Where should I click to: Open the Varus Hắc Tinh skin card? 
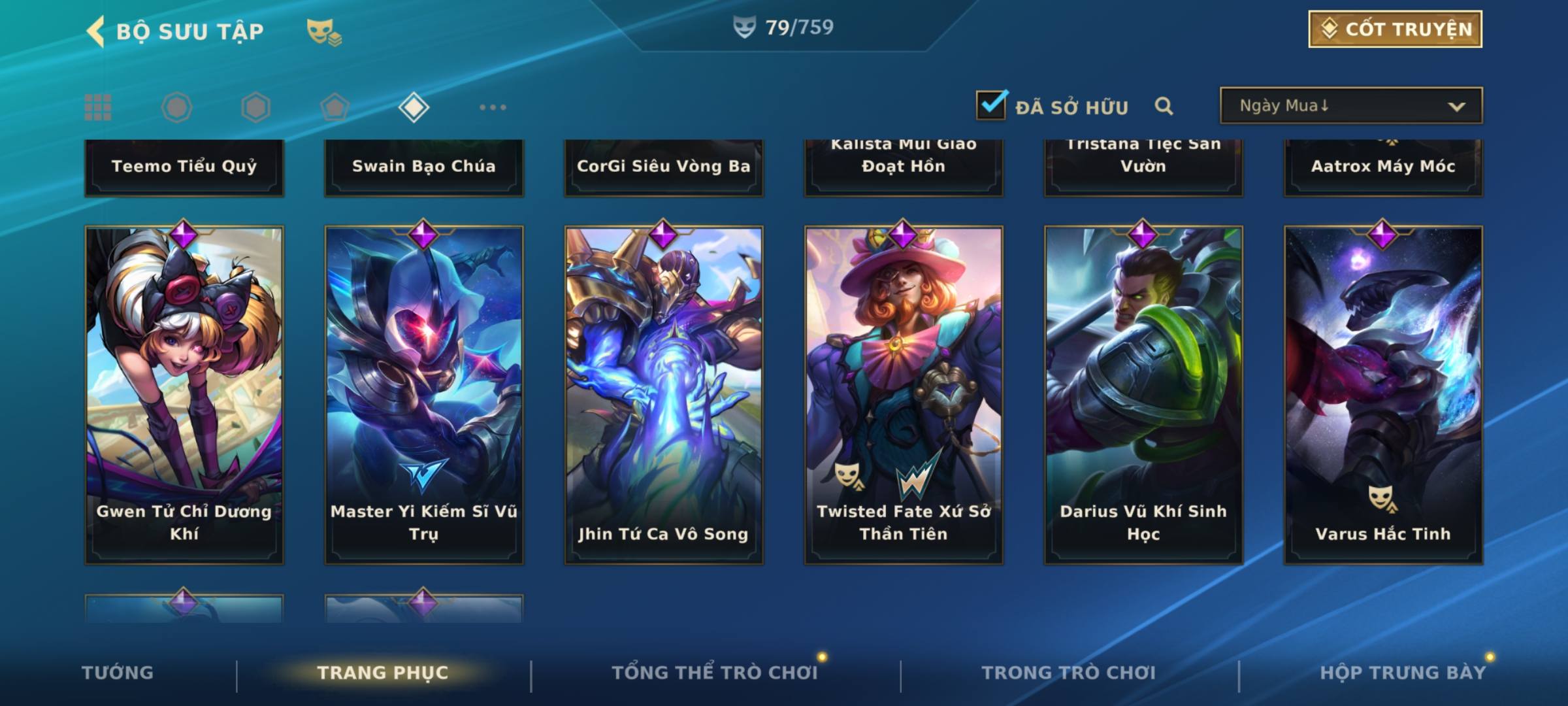1384,395
